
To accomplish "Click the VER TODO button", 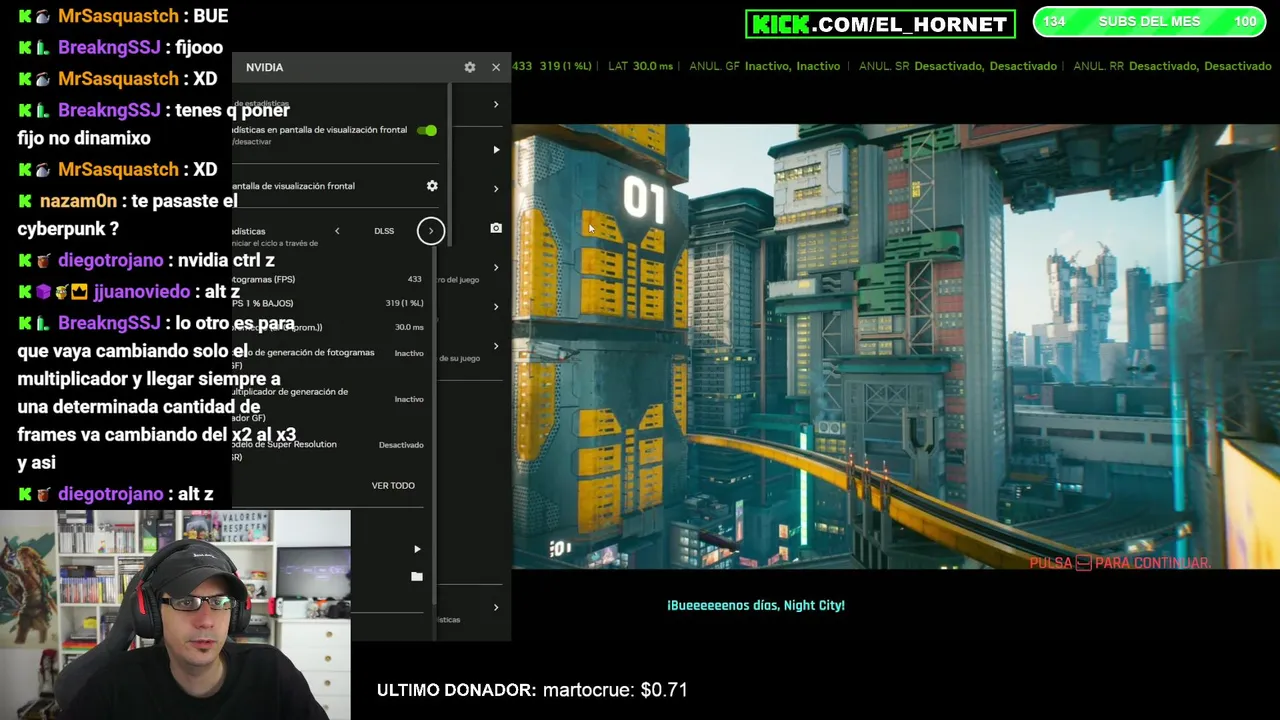I will [x=393, y=486].
